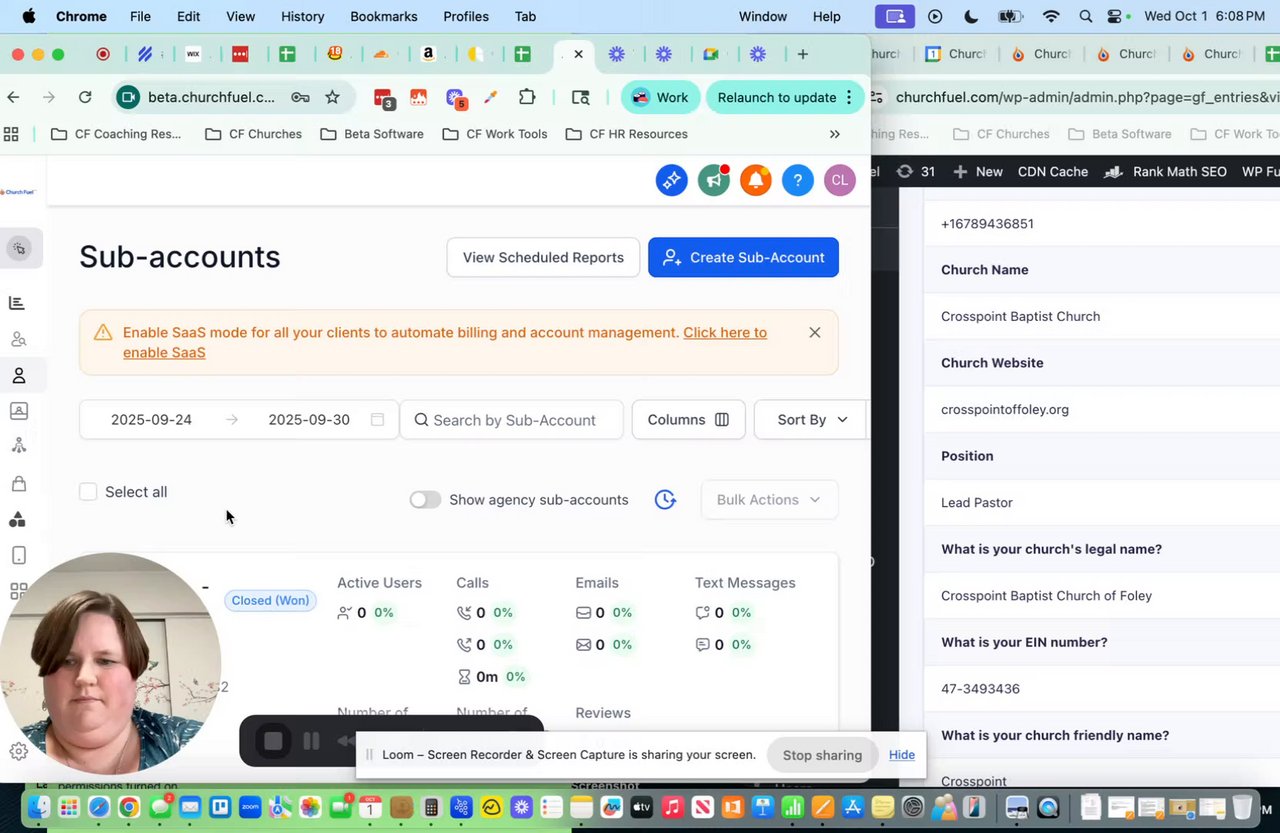Viewport: 1280px width, 833px height.
Task: Reload the page with refresh icon
Action: 85,97
